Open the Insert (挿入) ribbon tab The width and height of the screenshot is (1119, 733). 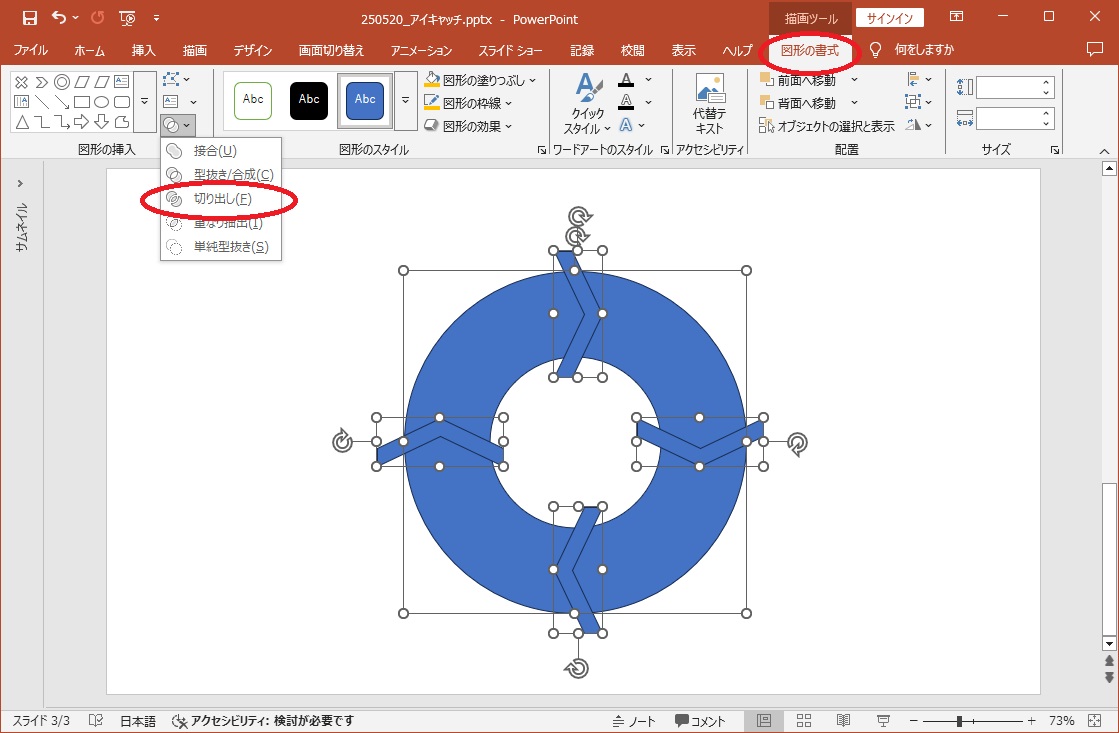tap(143, 50)
